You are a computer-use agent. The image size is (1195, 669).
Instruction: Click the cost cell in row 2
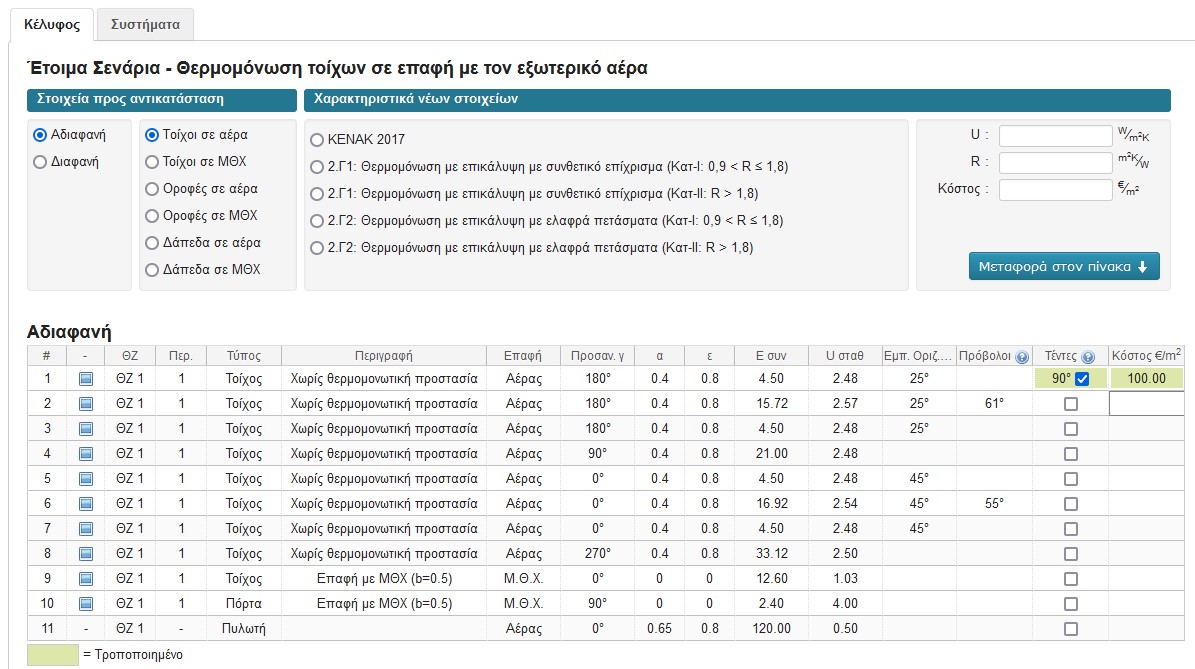pyautogui.click(x=1146, y=403)
